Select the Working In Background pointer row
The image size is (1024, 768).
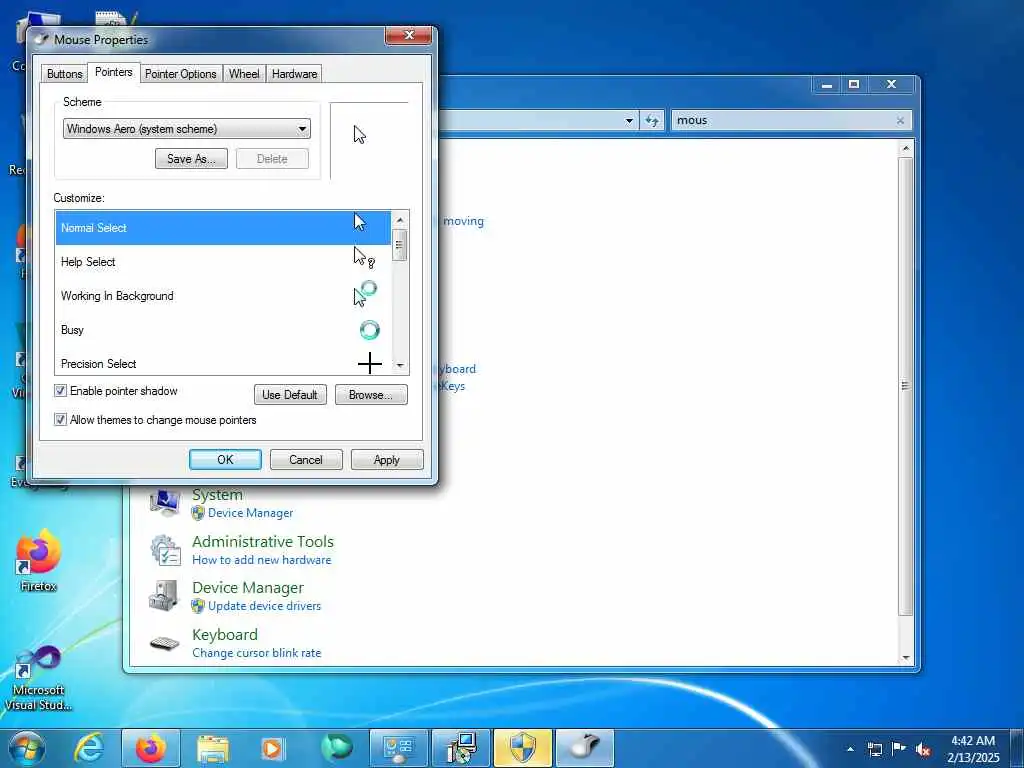(223, 296)
